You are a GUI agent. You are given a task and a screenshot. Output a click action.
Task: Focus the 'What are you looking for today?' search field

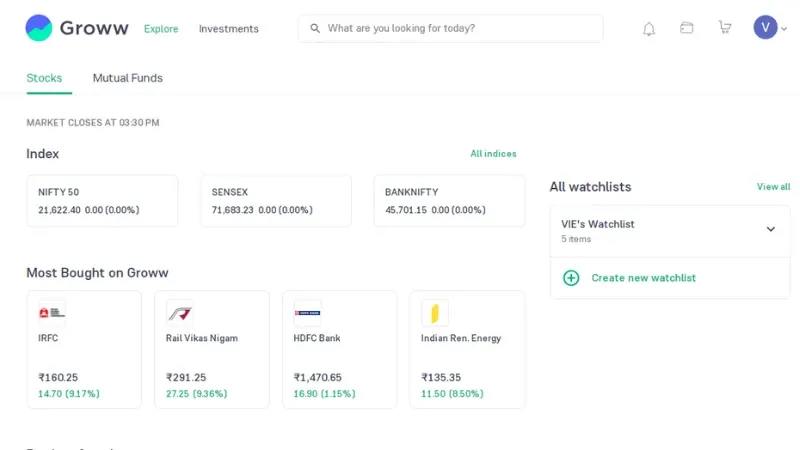[x=451, y=29]
